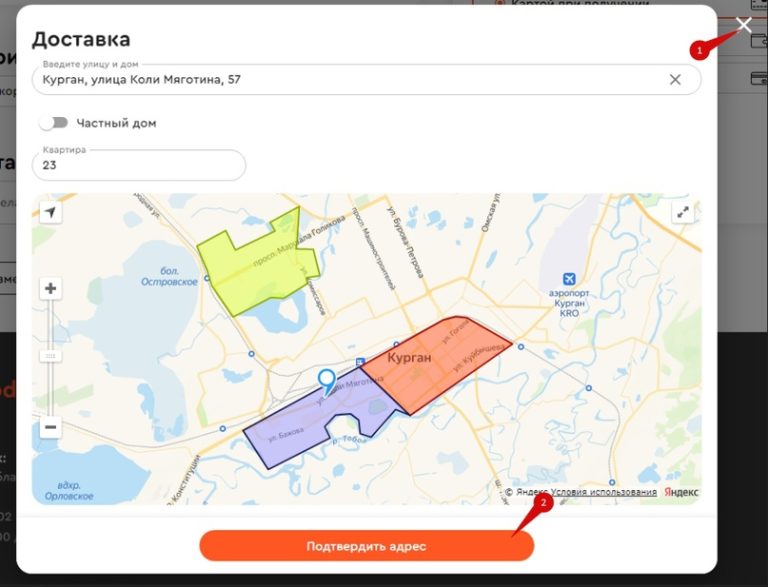The height and width of the screenshot is (587, 768).
Task: Toggle the Частный дом switch
Action: pyautogui.click(x=53, y=123)
